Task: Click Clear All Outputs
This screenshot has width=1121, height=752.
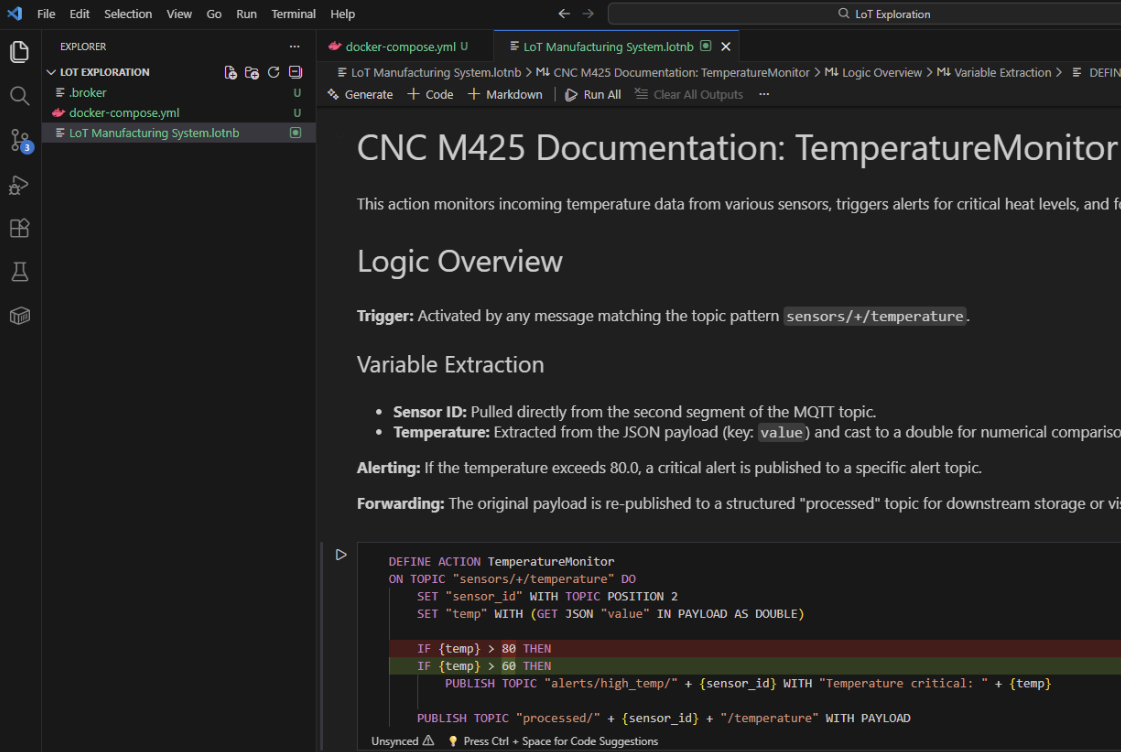Action: pos(689,94)
